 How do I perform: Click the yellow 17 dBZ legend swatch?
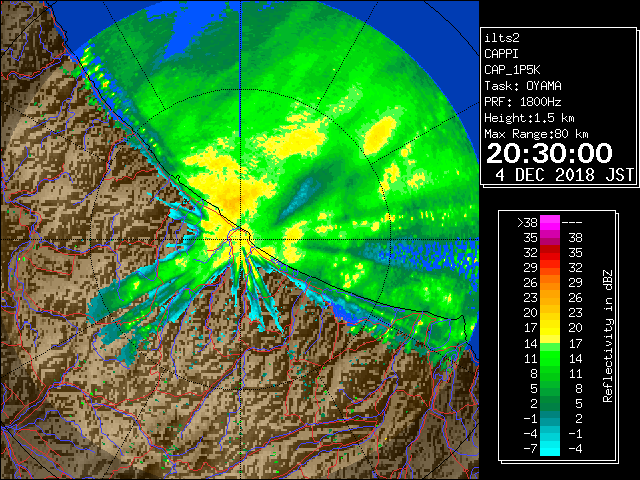[550, 328]
